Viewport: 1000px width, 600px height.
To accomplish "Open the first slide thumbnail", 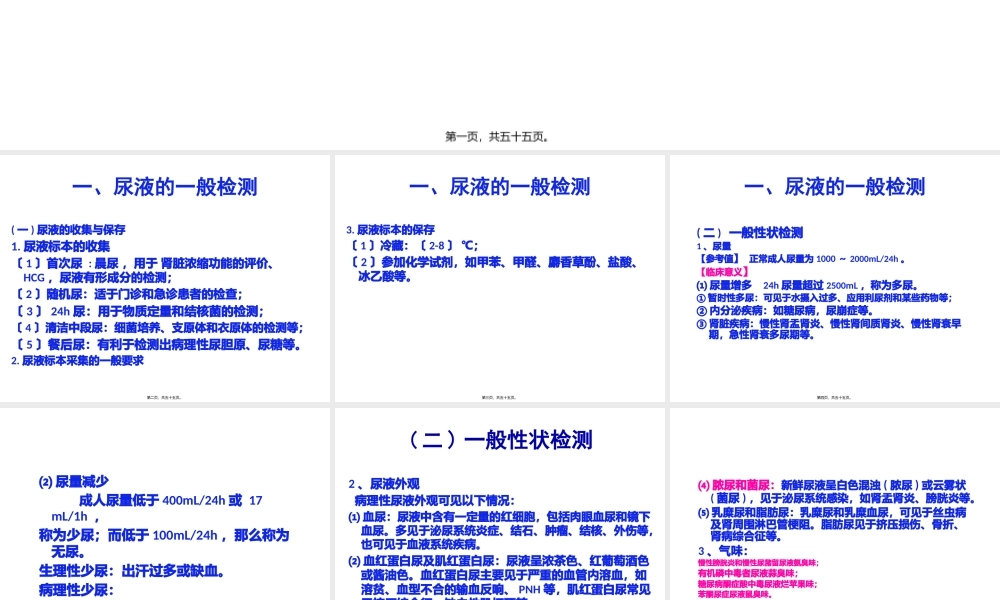I will point(165,280).
